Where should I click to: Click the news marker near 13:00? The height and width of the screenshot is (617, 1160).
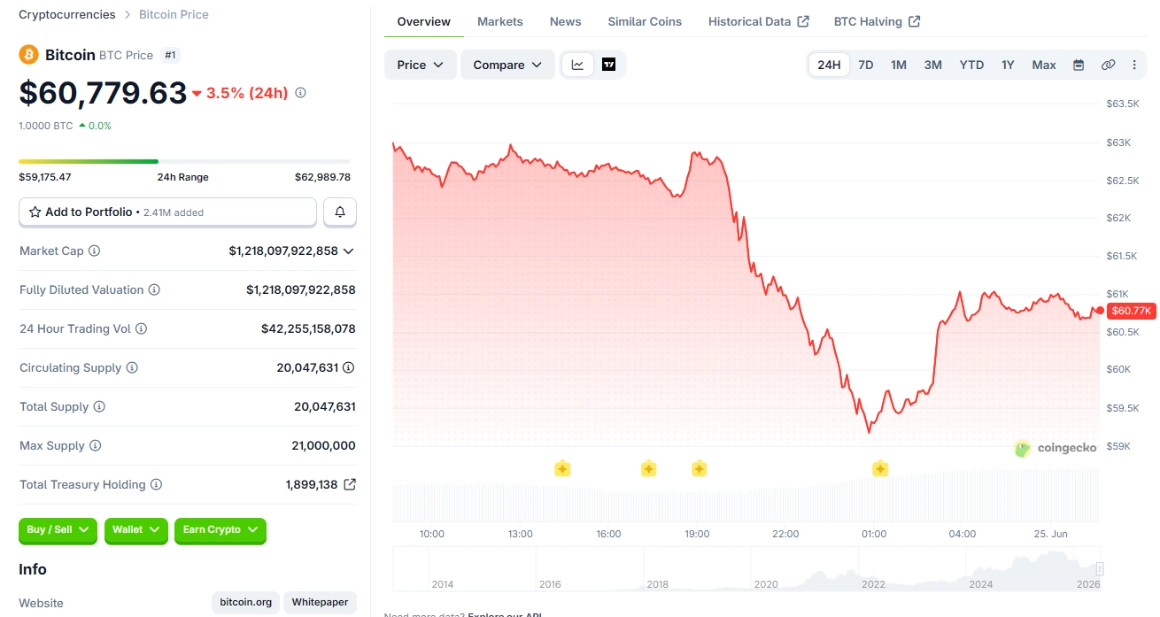562,468
